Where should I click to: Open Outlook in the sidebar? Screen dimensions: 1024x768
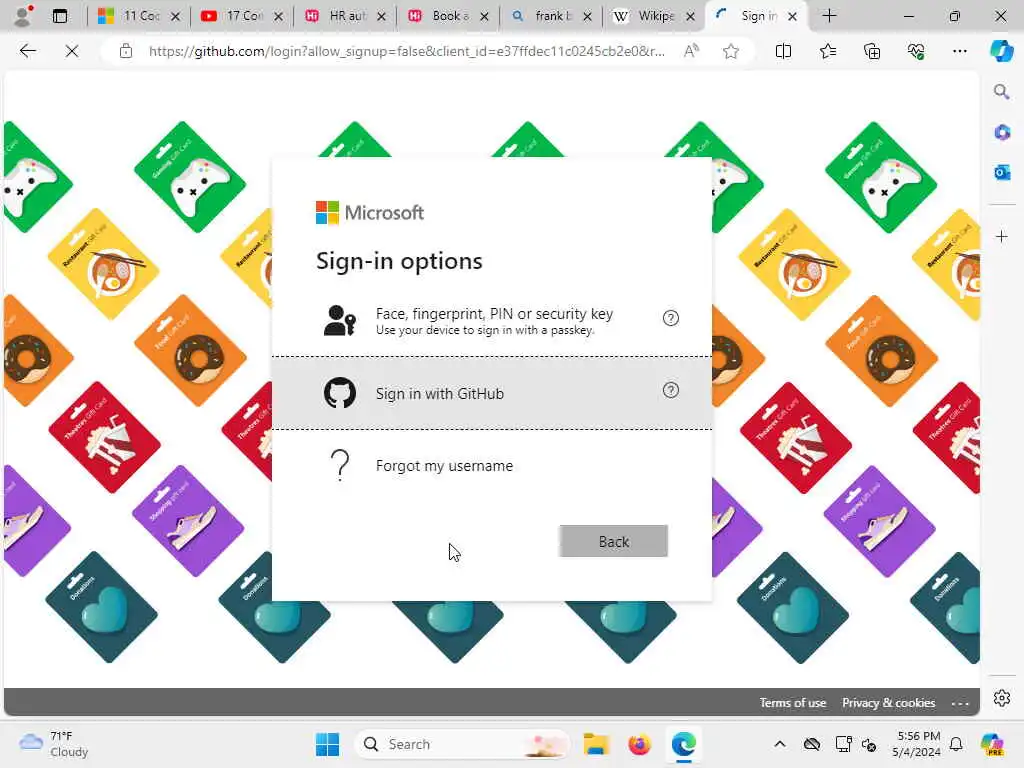pyautogui.click(x=1002, y=172)
